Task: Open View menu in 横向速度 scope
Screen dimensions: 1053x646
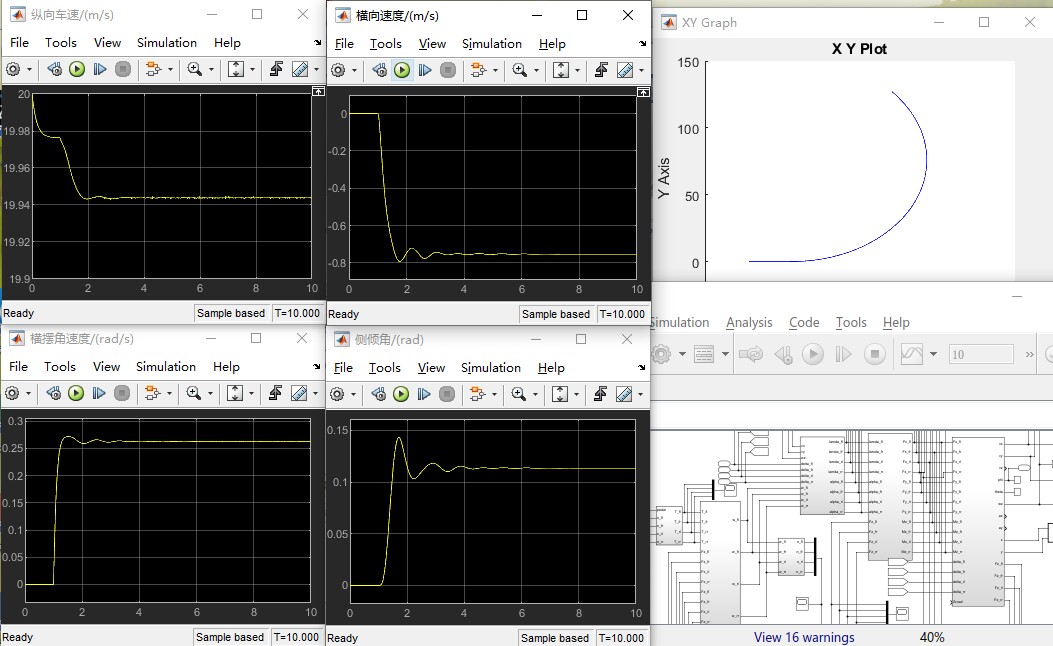Action: [x=432, y=44]
